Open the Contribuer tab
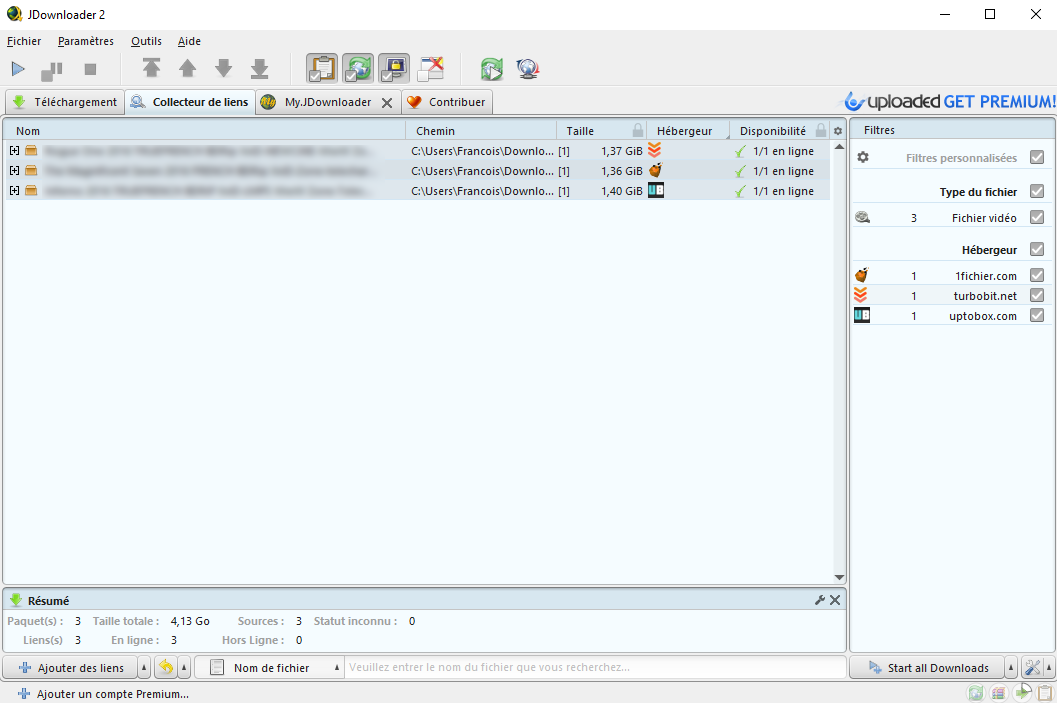 [x=447, y=102]
